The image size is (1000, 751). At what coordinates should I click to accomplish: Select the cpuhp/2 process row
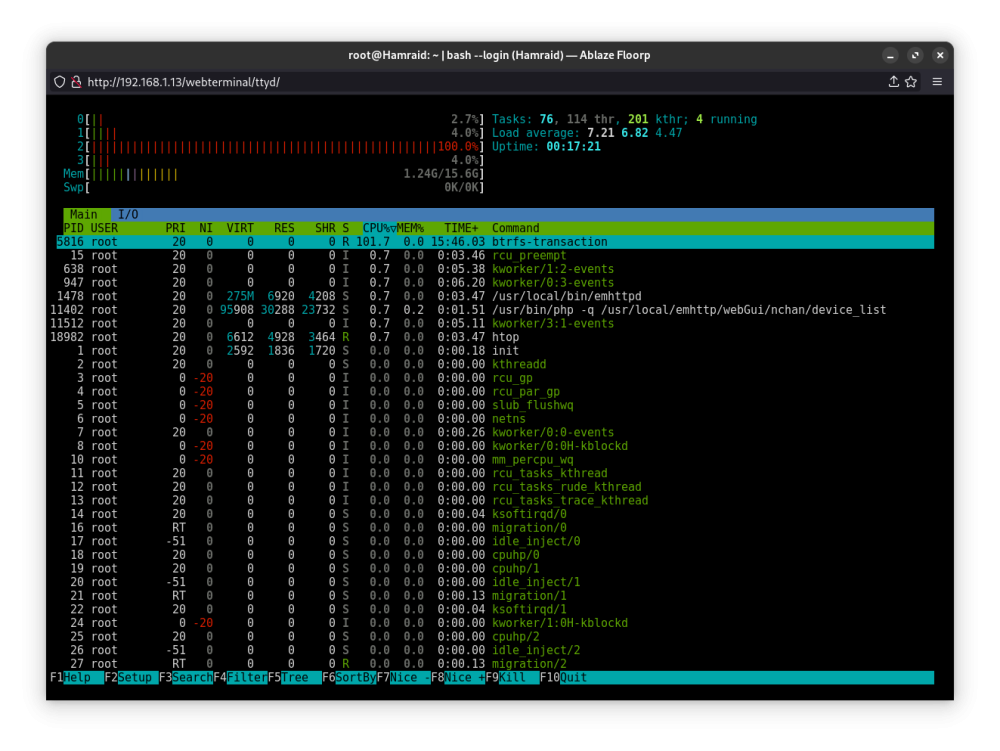pos(495,637)
